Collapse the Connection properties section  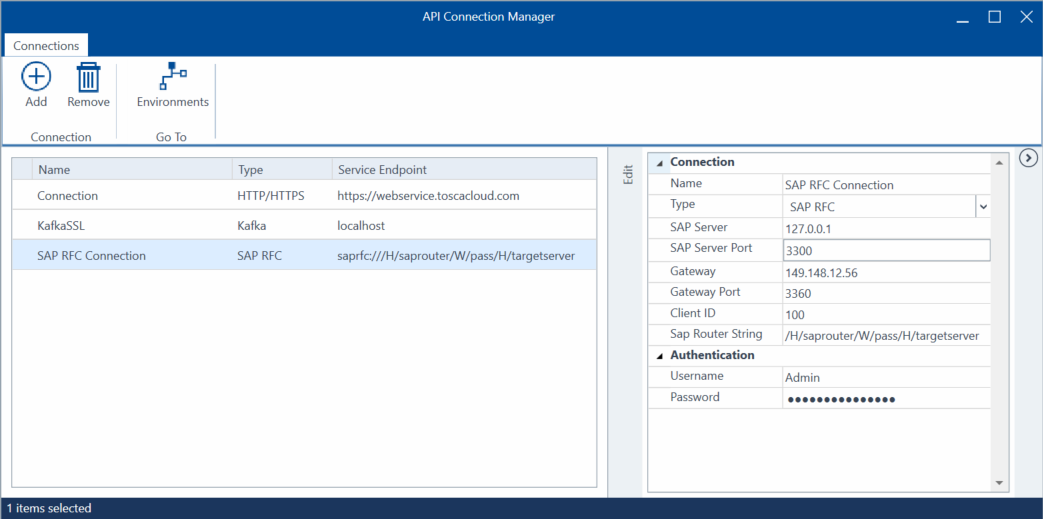click(x=659, y=162)
